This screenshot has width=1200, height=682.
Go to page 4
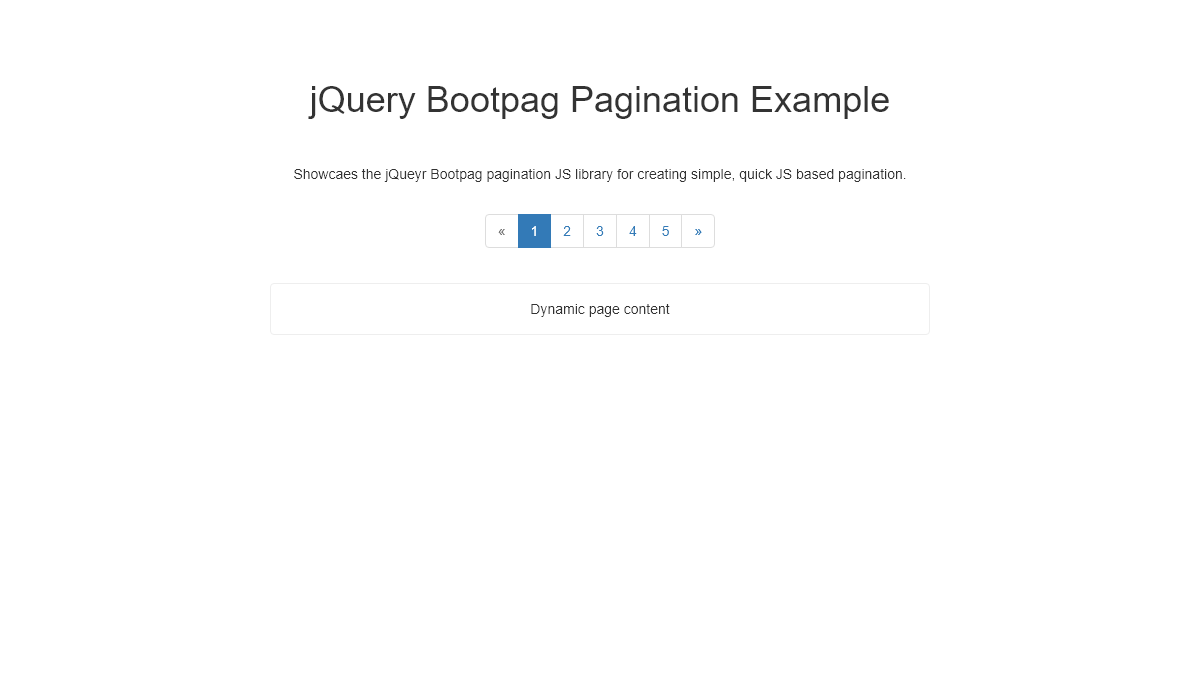coord(633,231)
